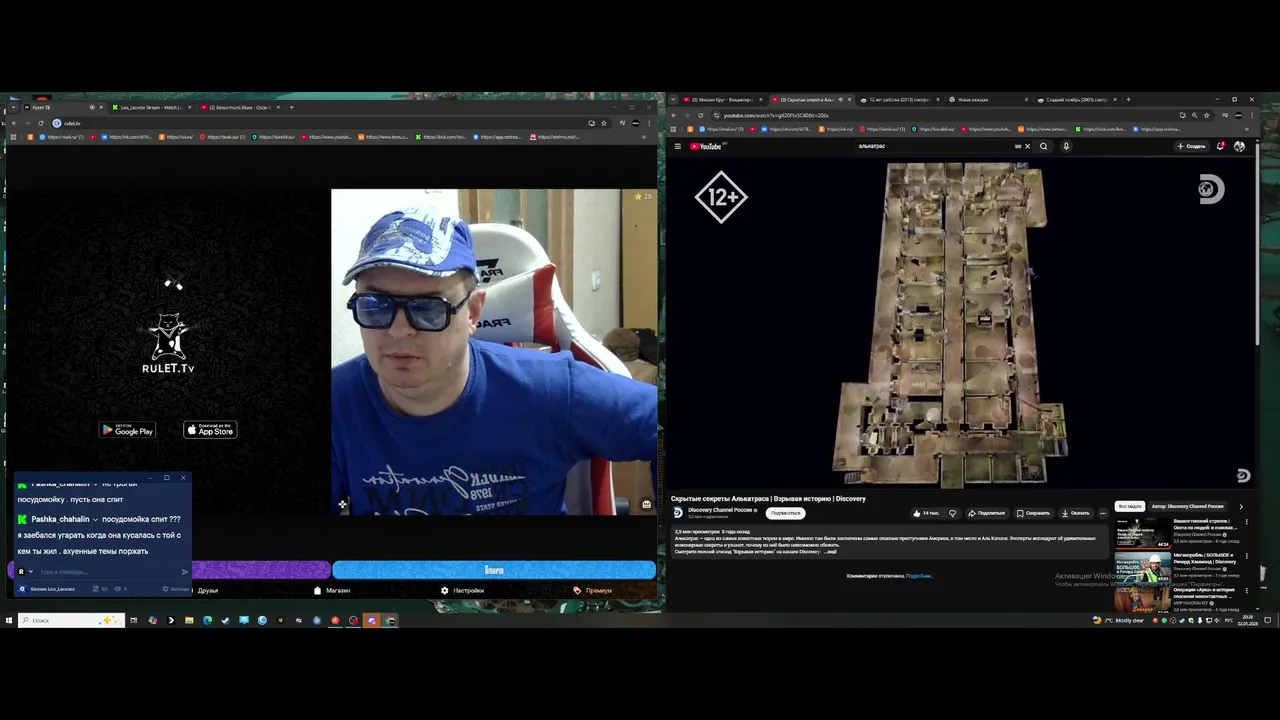1280x720 pixels.
Task: Click the Скачать download button
Action: [x=1075, y=513]
